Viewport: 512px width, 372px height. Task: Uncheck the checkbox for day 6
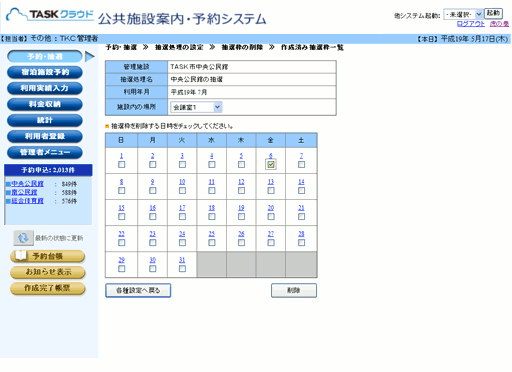point(271,164)
